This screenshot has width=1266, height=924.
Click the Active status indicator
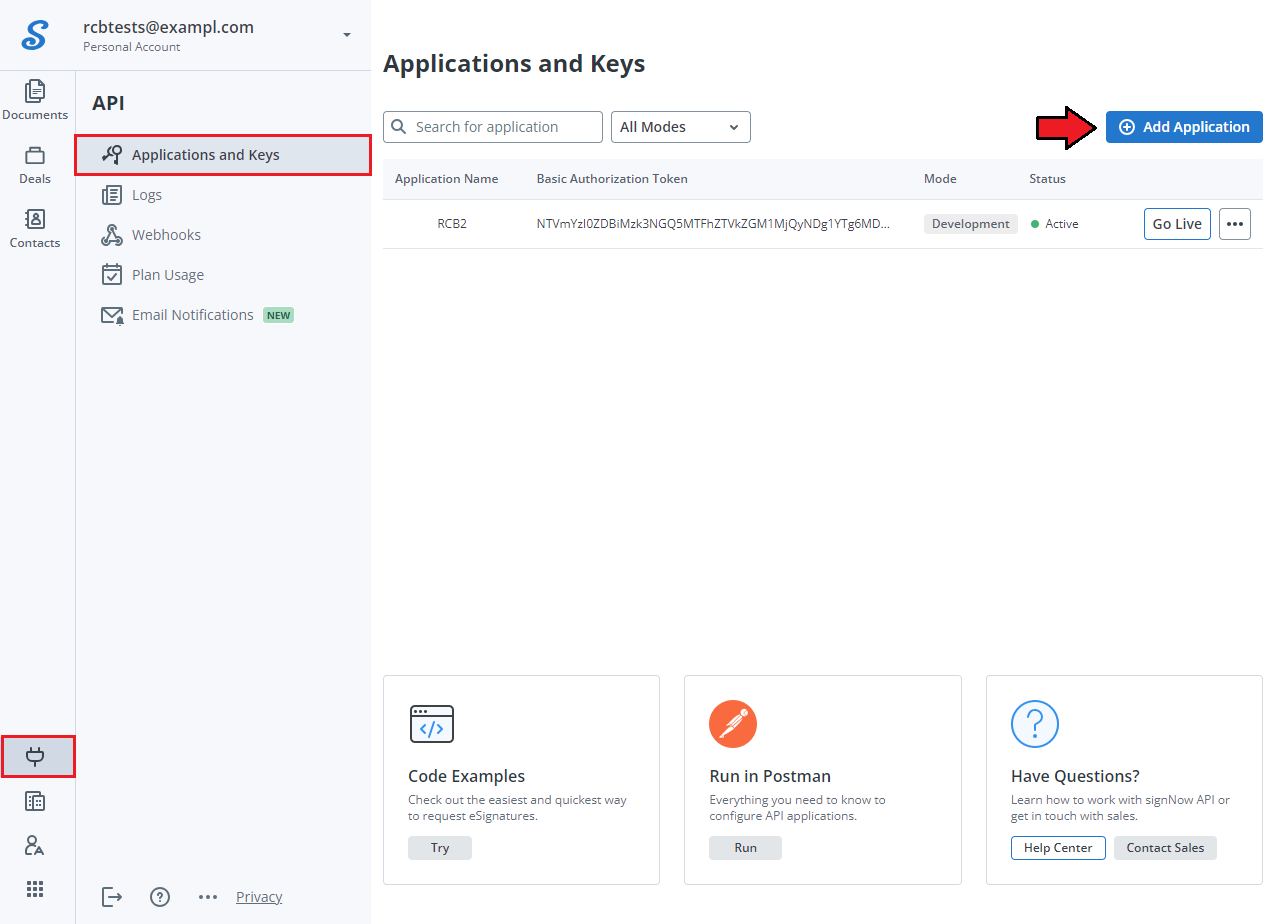1055,224
